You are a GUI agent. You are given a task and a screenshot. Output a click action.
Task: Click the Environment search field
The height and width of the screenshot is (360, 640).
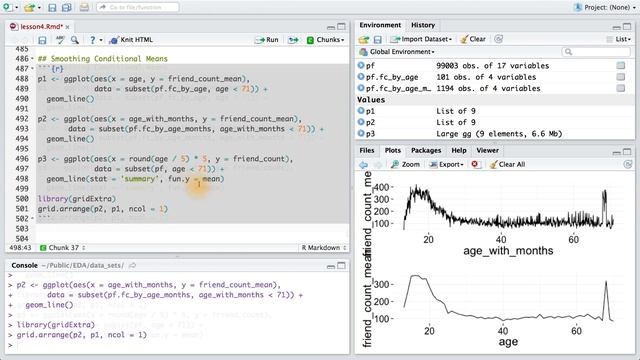pos(596,52)
